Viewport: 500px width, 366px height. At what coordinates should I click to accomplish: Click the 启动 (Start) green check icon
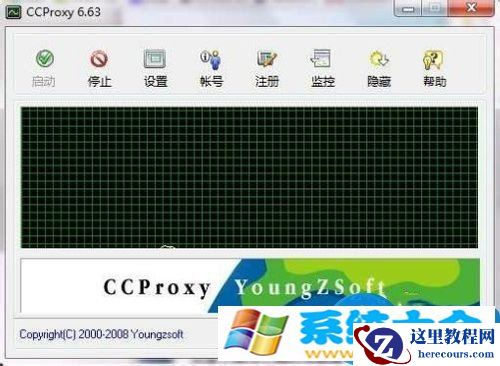[x=45, y=59]
